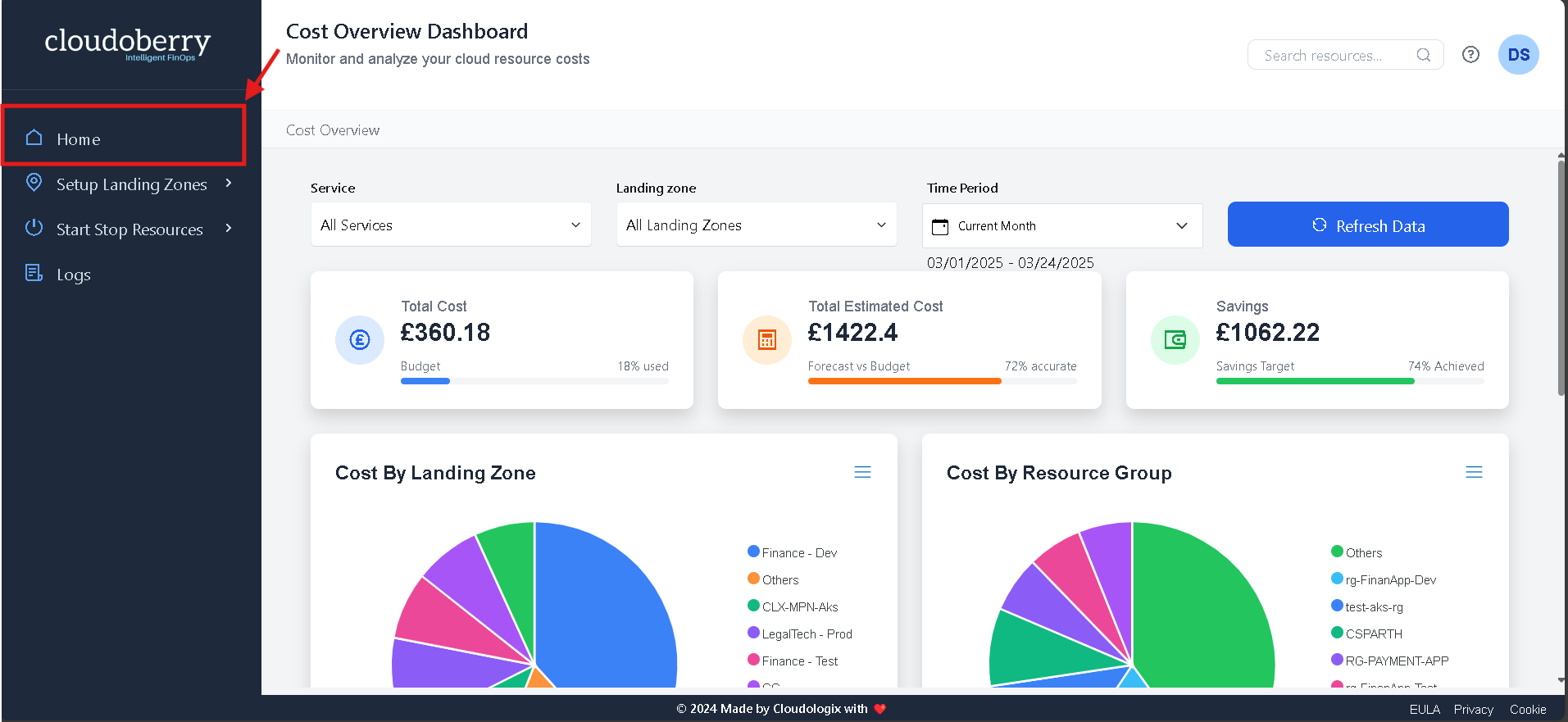
Task: Click the Cost Overview Dashboard heading
Action: click(407, 31)
